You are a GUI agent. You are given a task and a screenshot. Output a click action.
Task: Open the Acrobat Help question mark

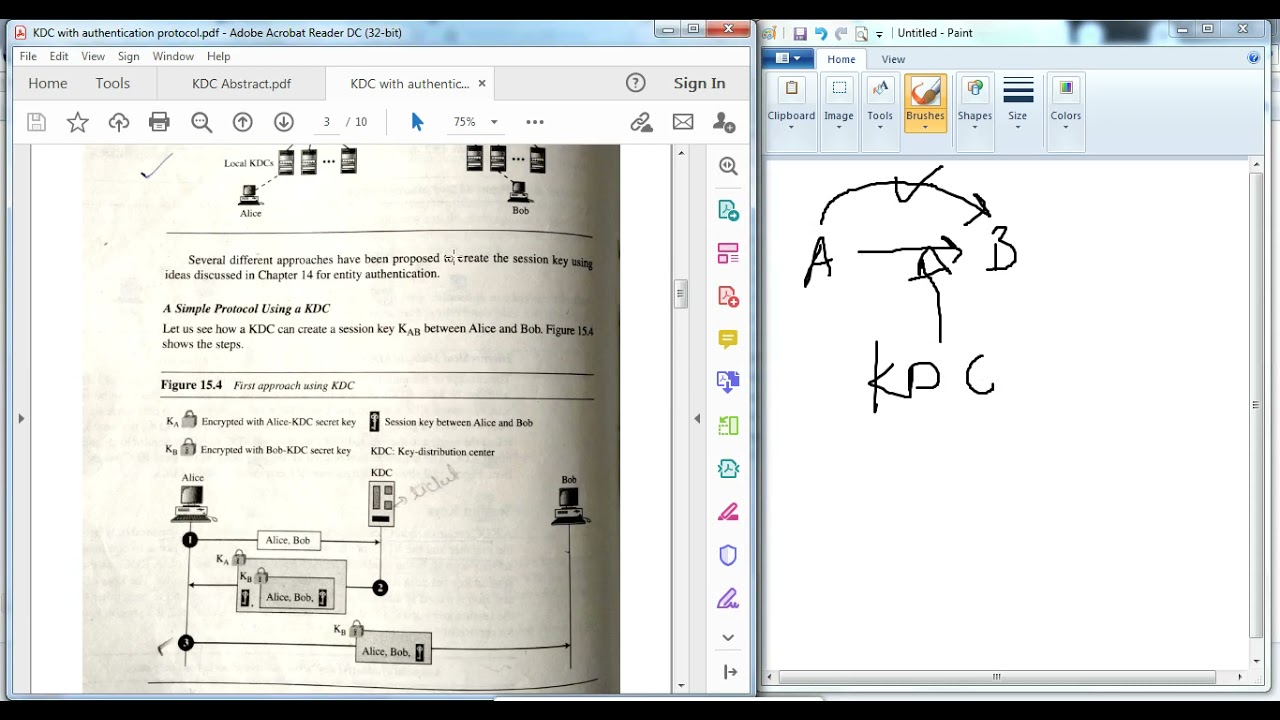pyautogui.click(x=635, y=83)
